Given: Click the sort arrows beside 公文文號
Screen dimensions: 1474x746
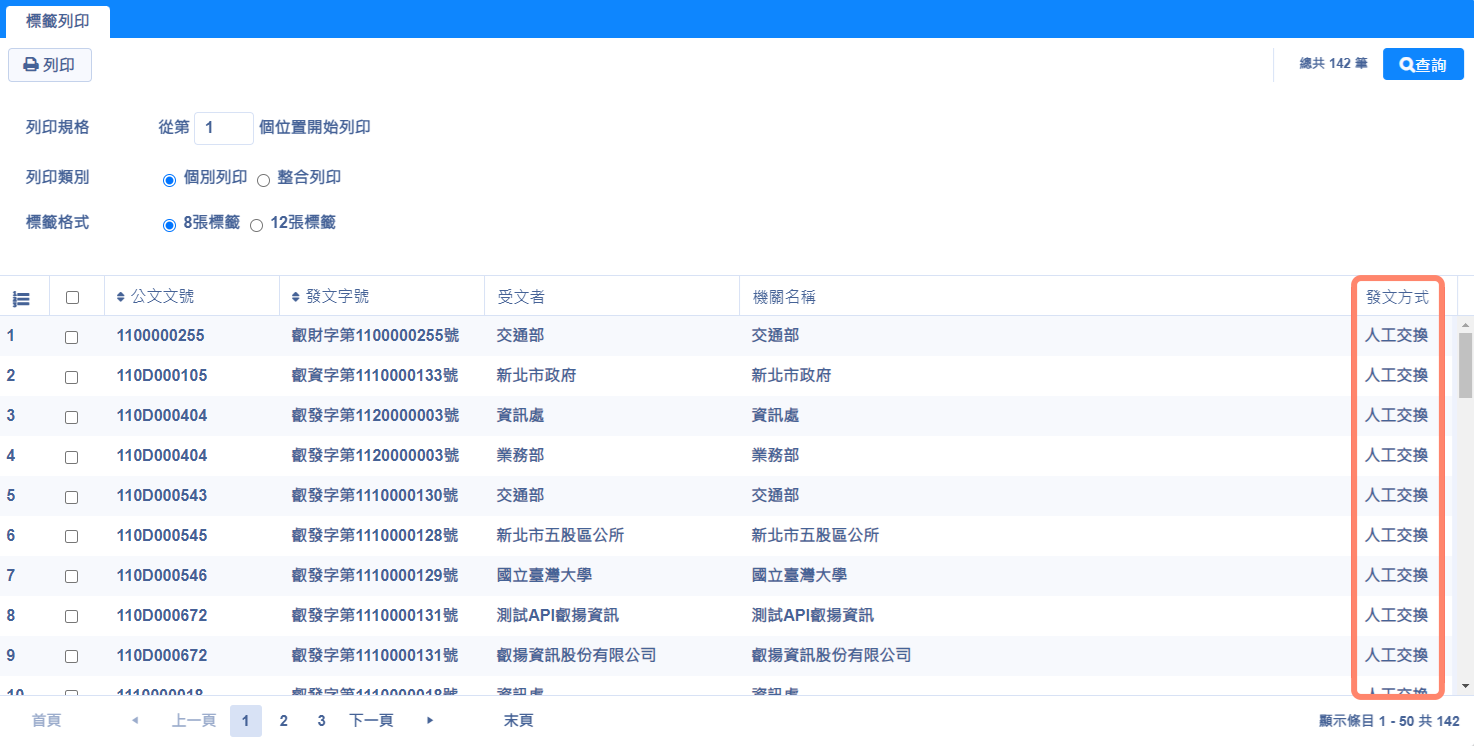Looking at the screenshot, I should point(122,297).
